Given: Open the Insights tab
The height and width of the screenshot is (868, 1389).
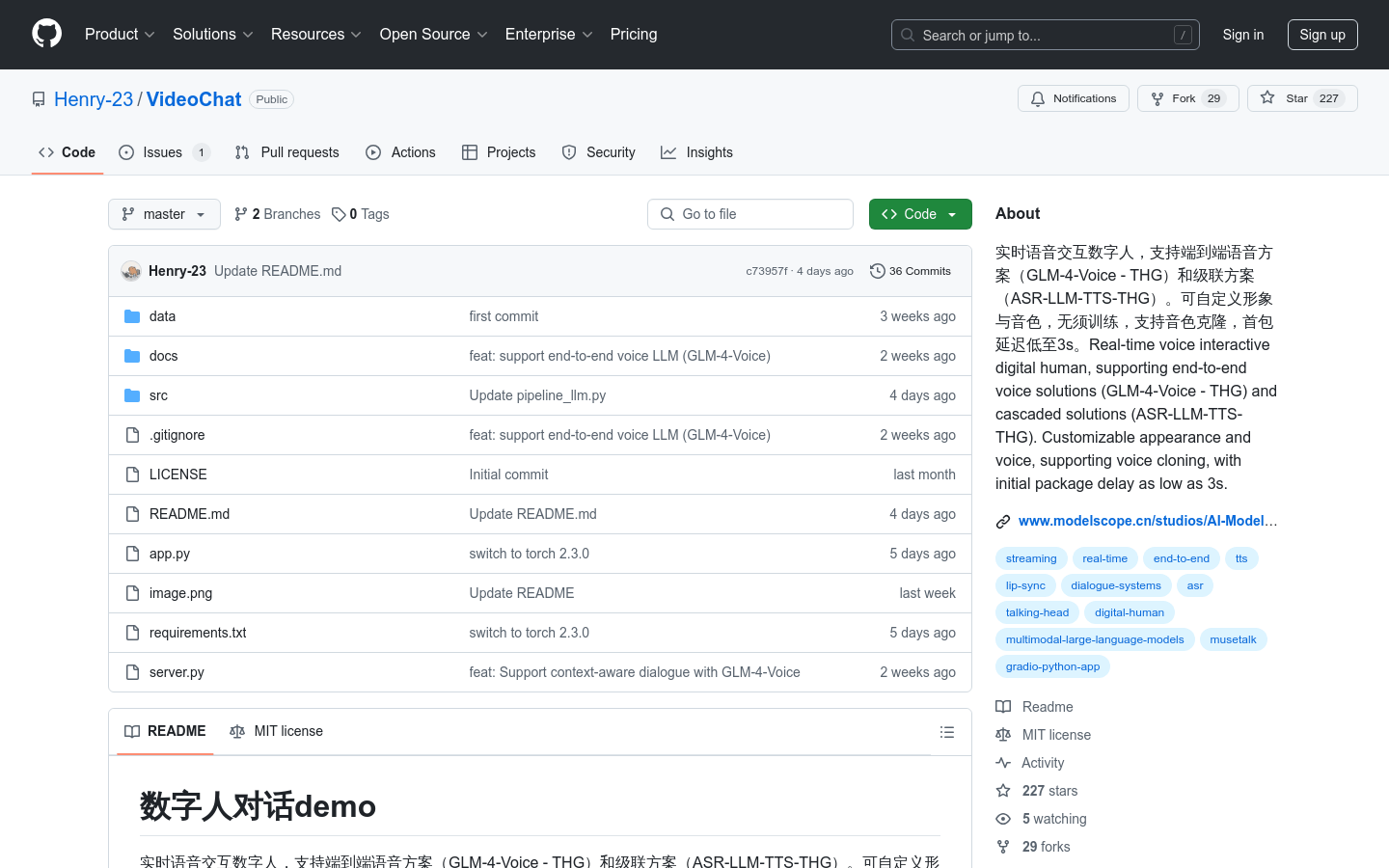Looking at the screenshot, I should coord(696,152).
